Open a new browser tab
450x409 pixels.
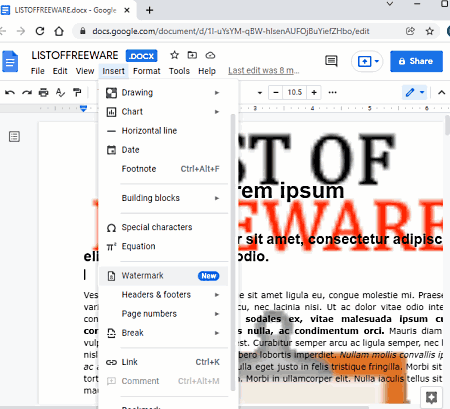(150, 10)
